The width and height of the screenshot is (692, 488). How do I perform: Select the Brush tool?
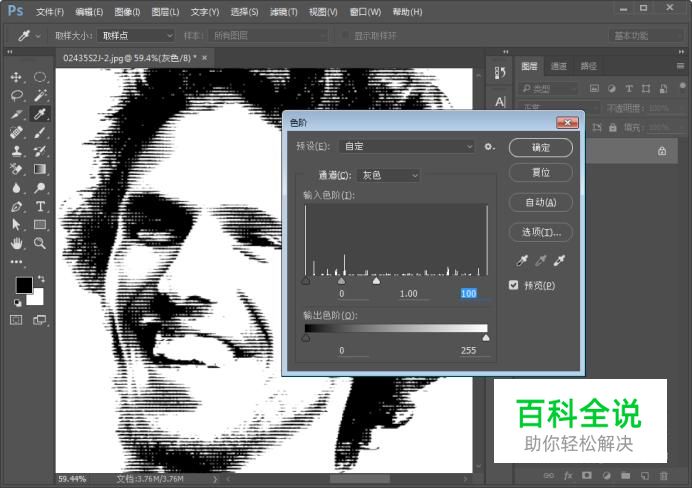click(40, 132)
